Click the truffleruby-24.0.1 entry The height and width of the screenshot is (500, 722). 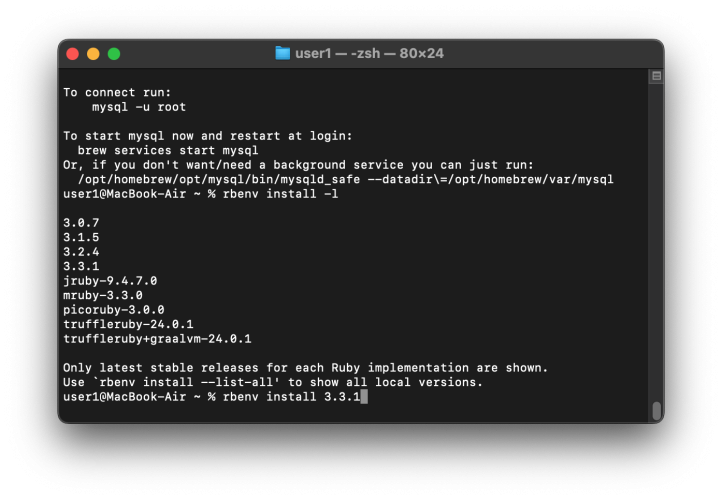[x=128, y=325]
